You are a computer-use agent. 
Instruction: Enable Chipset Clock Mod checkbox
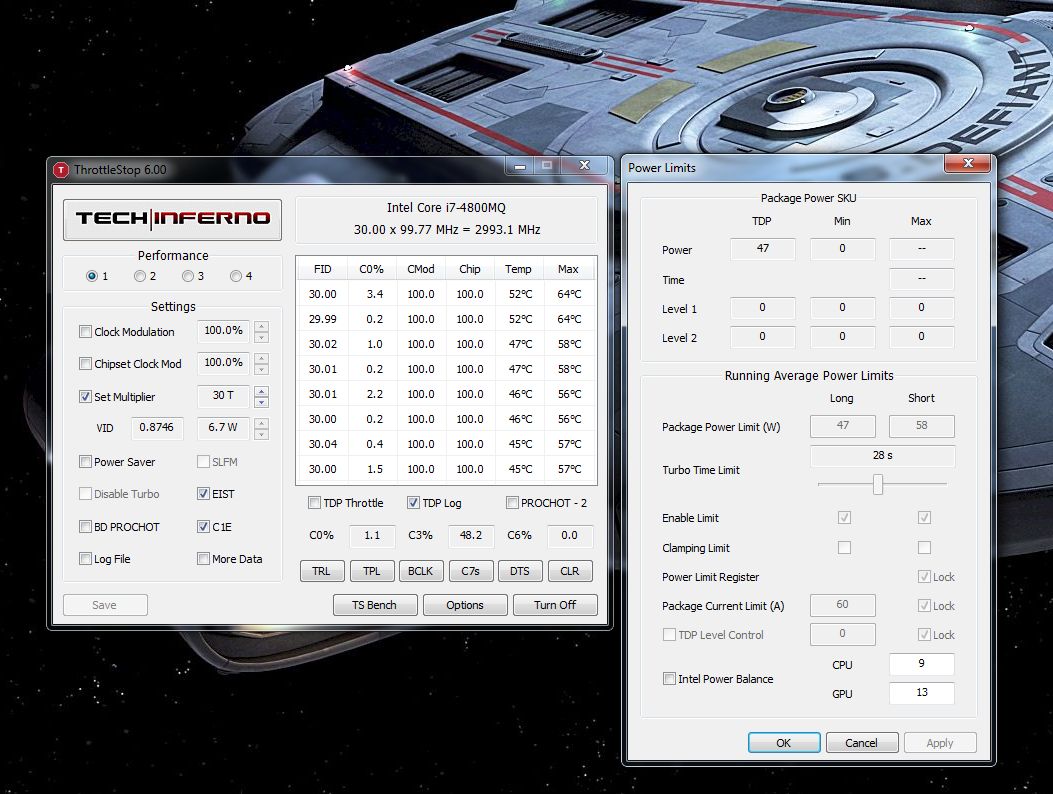[85, 363]
